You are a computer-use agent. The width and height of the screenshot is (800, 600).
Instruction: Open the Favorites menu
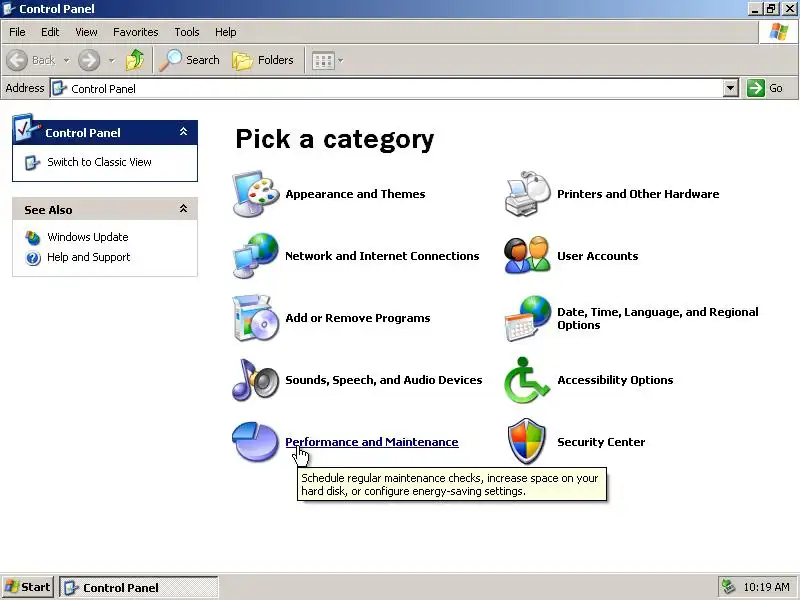point(136,32)
